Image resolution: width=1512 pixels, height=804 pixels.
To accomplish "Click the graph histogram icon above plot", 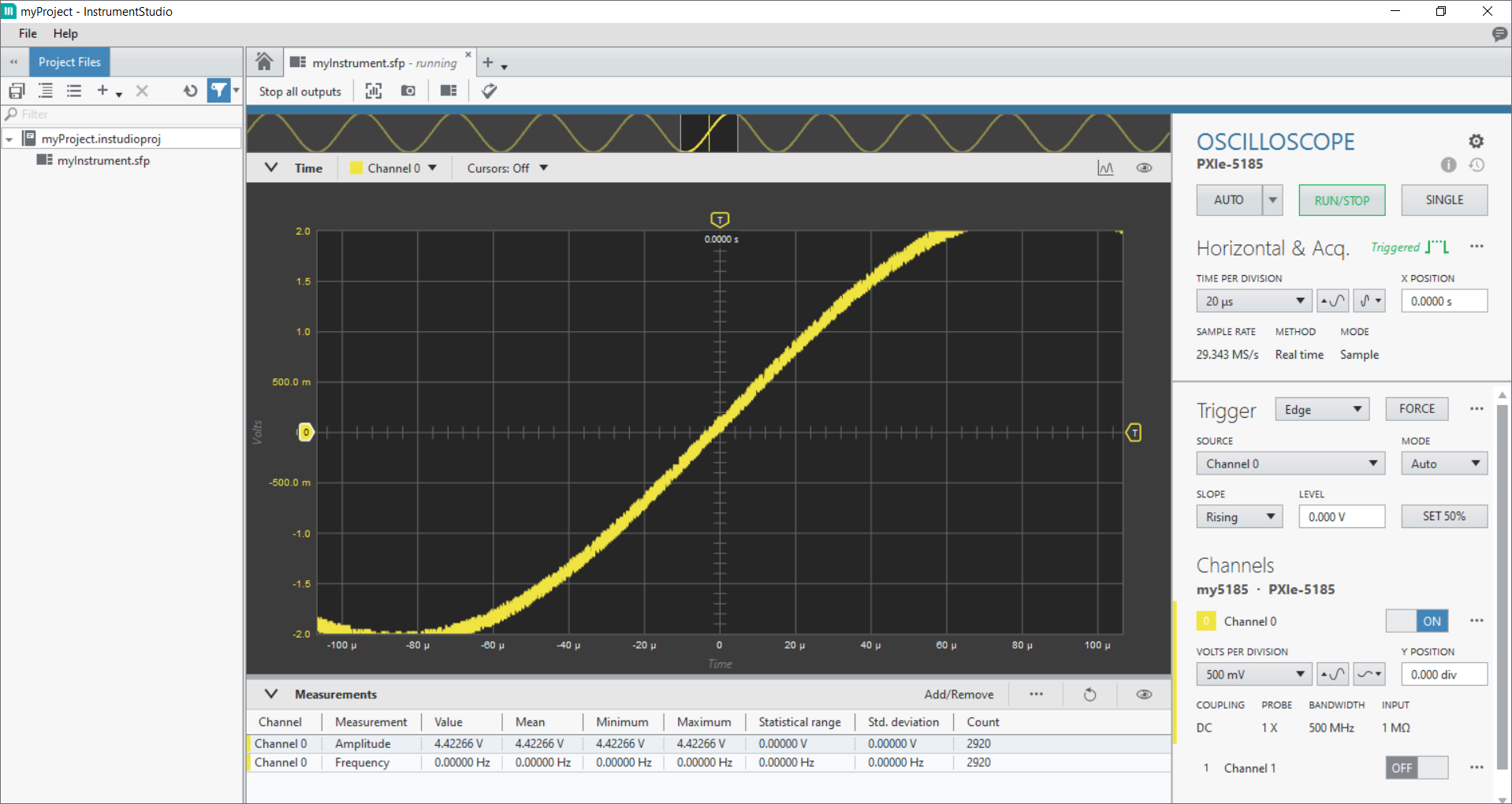I will [1106, 168].
